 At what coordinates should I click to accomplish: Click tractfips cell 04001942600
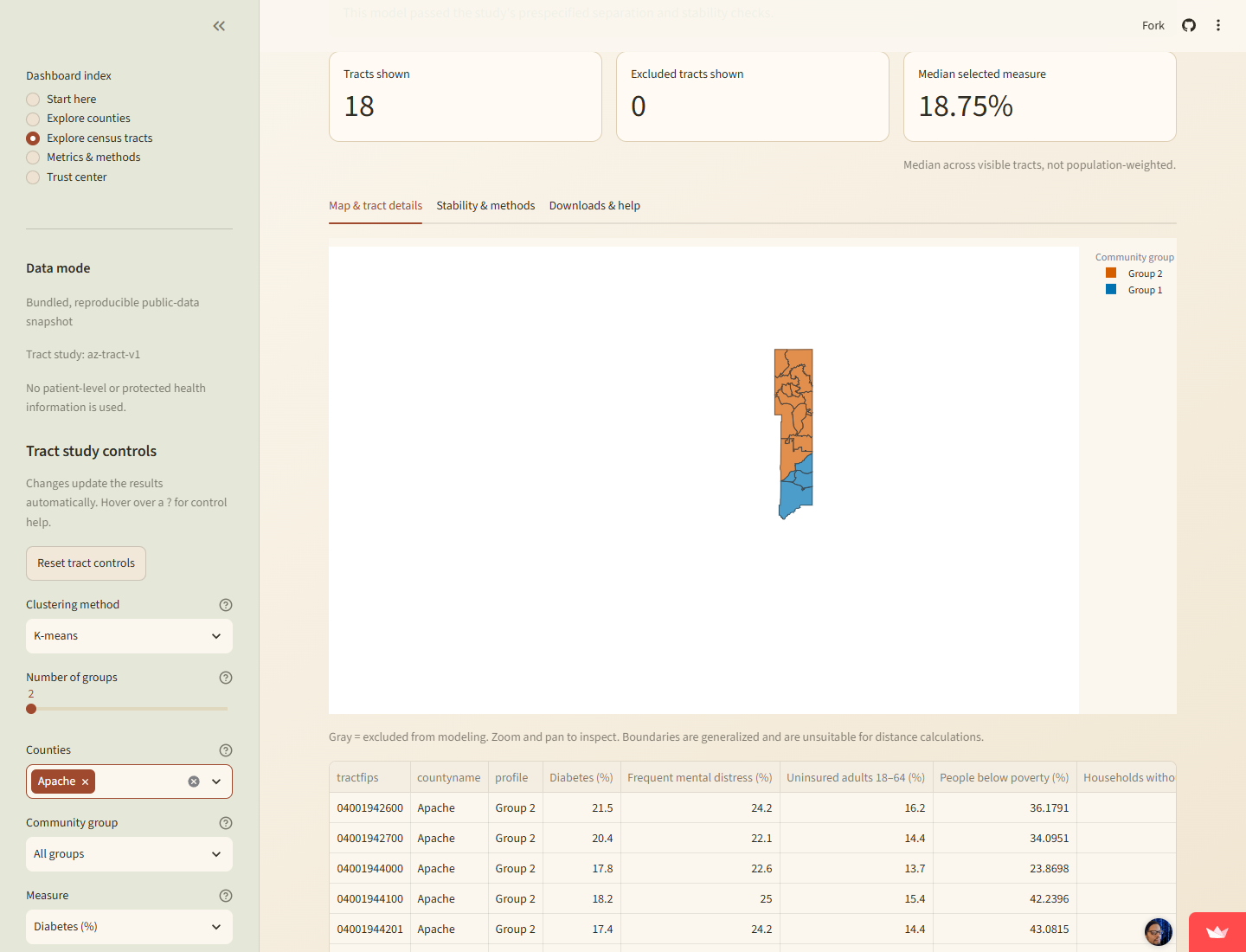tap(369, 808)
